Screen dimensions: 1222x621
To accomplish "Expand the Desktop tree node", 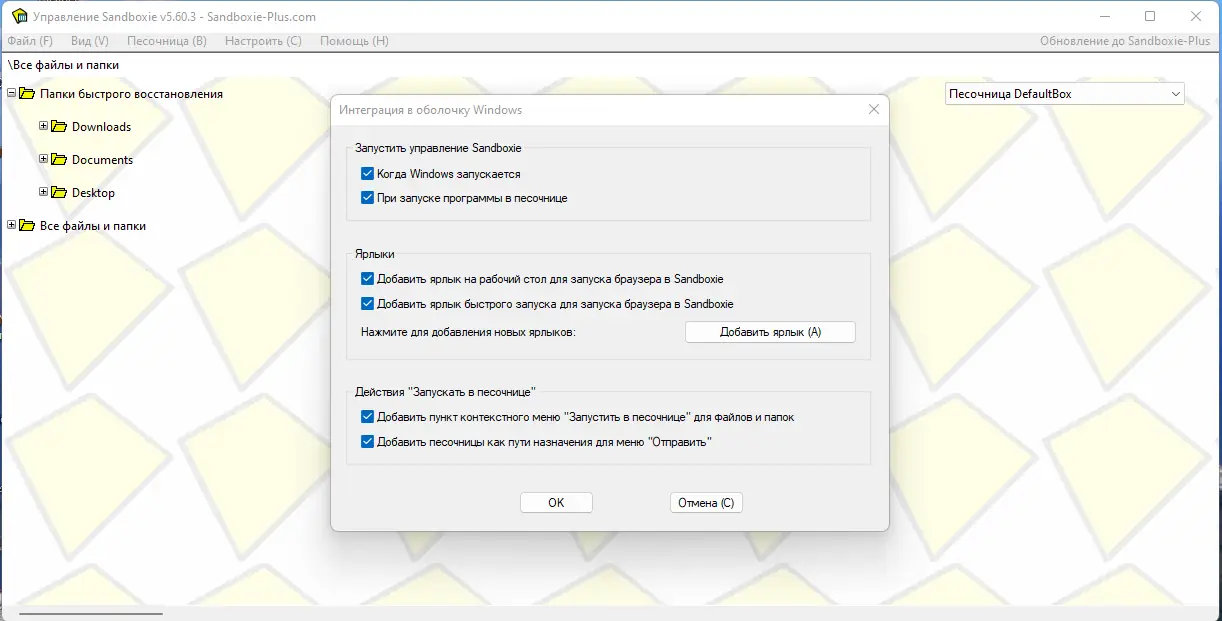I will [x=43, y=192].
